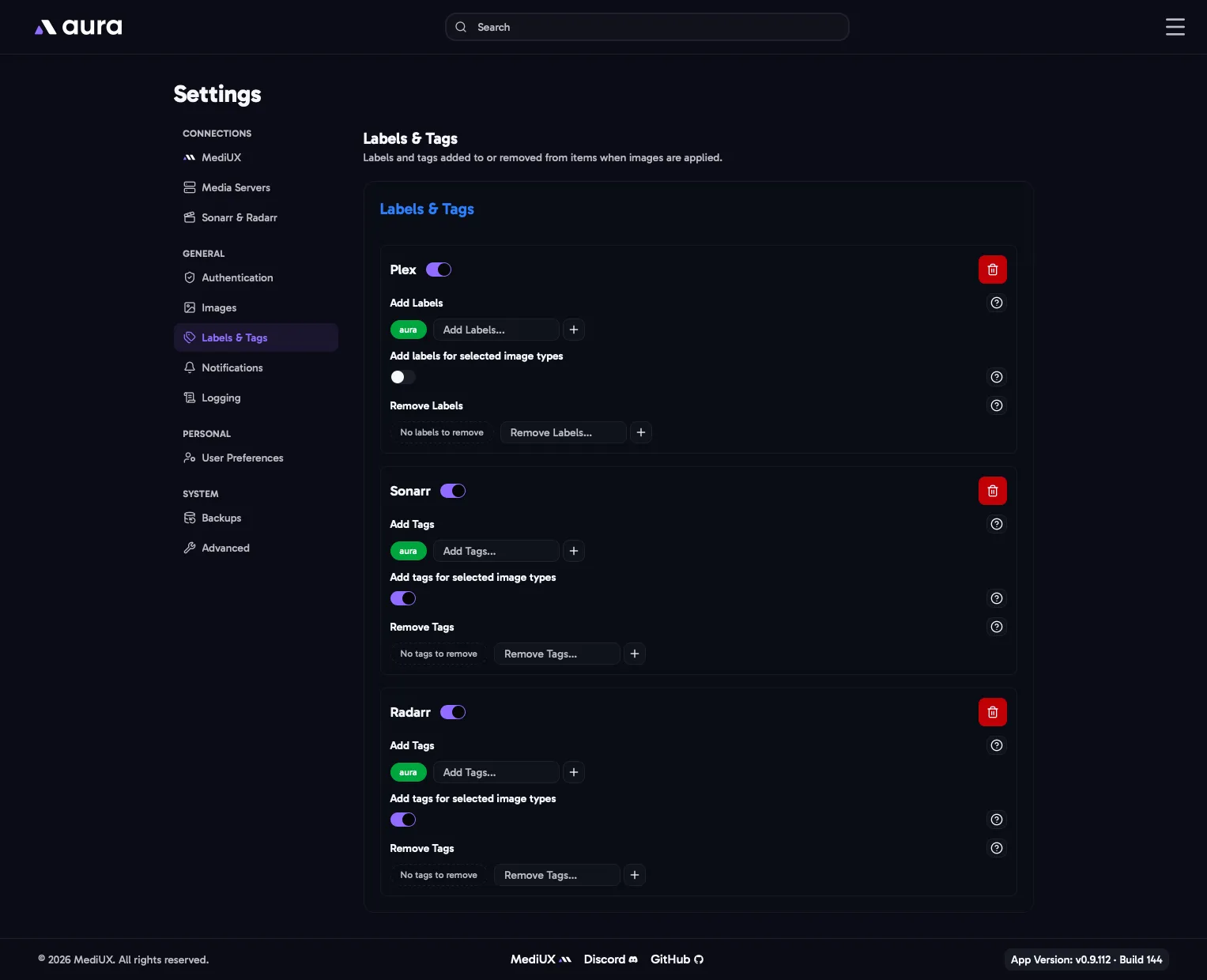Click plus button beside Radarr Add Tags
This screenshot has height=980, width=1207.
pyautogui.click(x=574, y=772)
